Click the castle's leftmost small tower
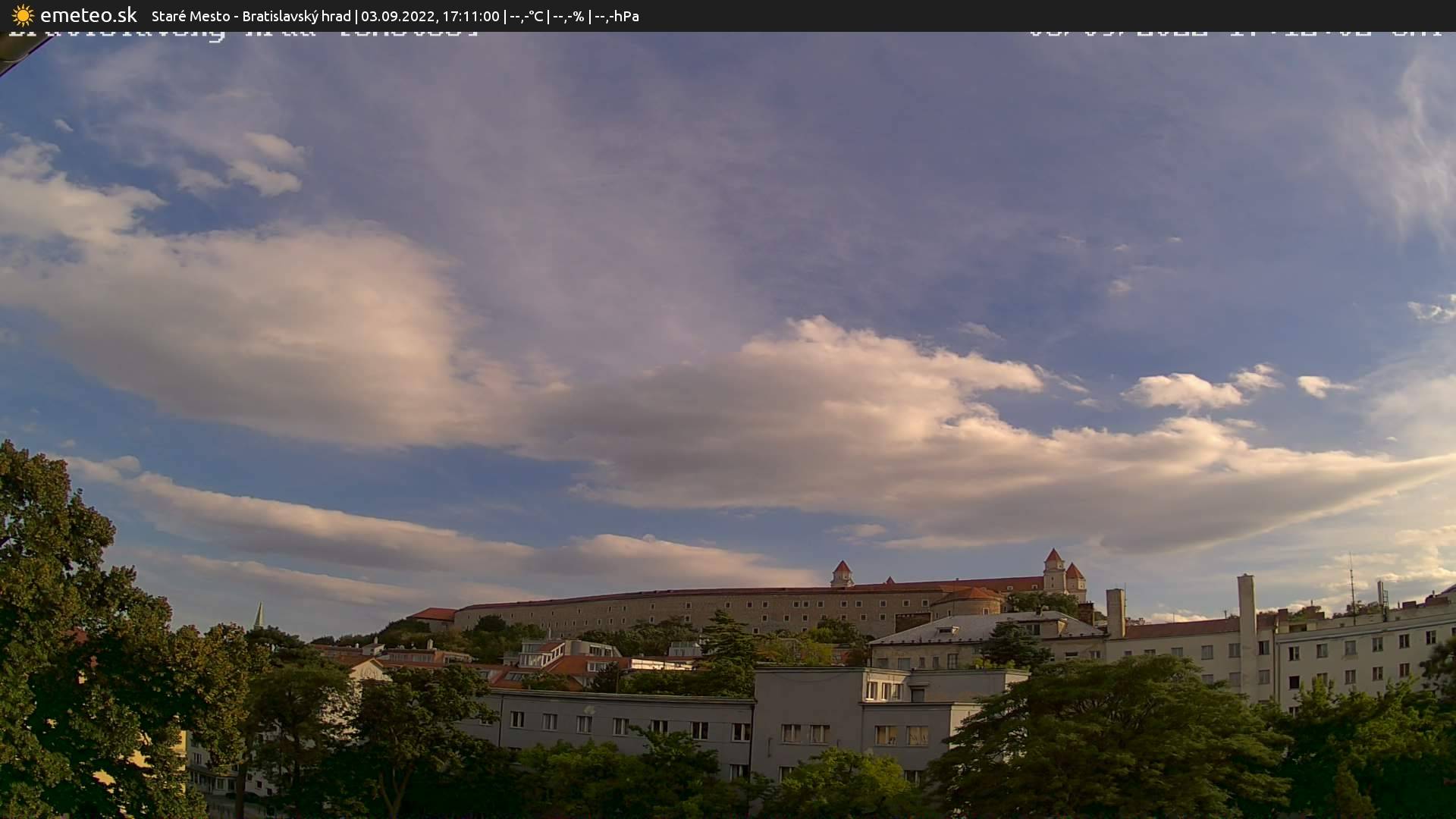 tap(842, 573)
